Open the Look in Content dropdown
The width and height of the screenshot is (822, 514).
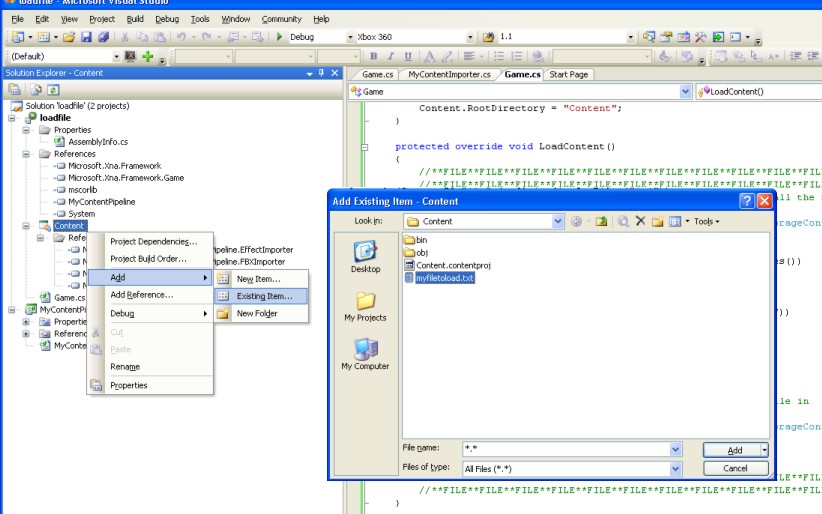[x=558, y=221]
